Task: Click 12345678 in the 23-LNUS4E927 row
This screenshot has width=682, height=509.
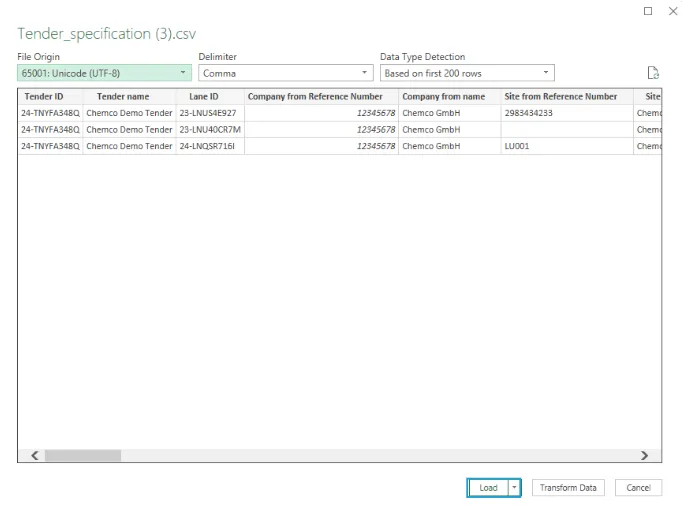Action: tap(321, 113)
